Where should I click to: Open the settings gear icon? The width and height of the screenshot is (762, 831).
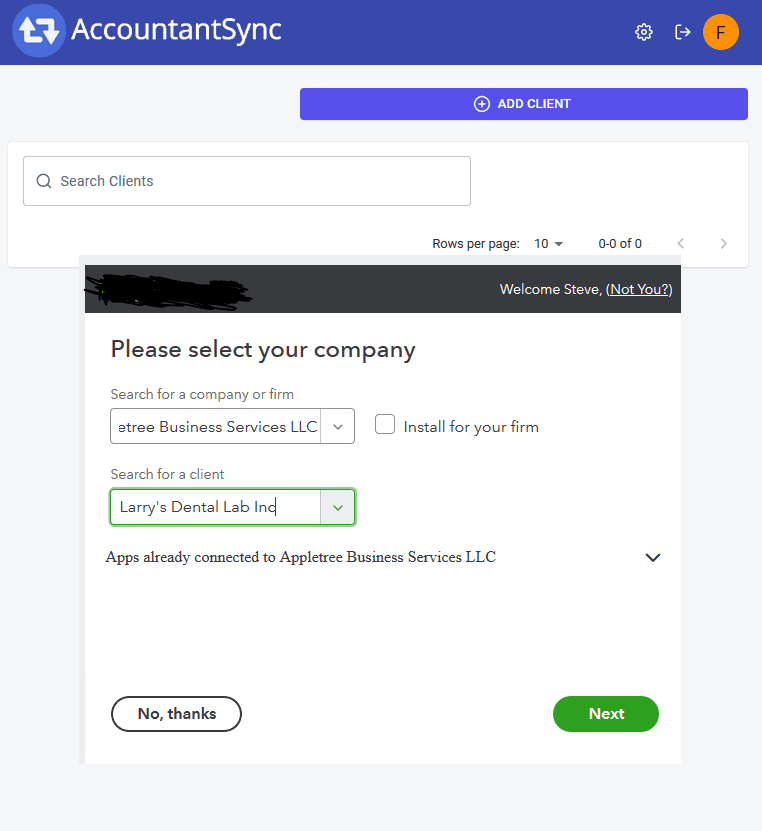coord(643,31)
